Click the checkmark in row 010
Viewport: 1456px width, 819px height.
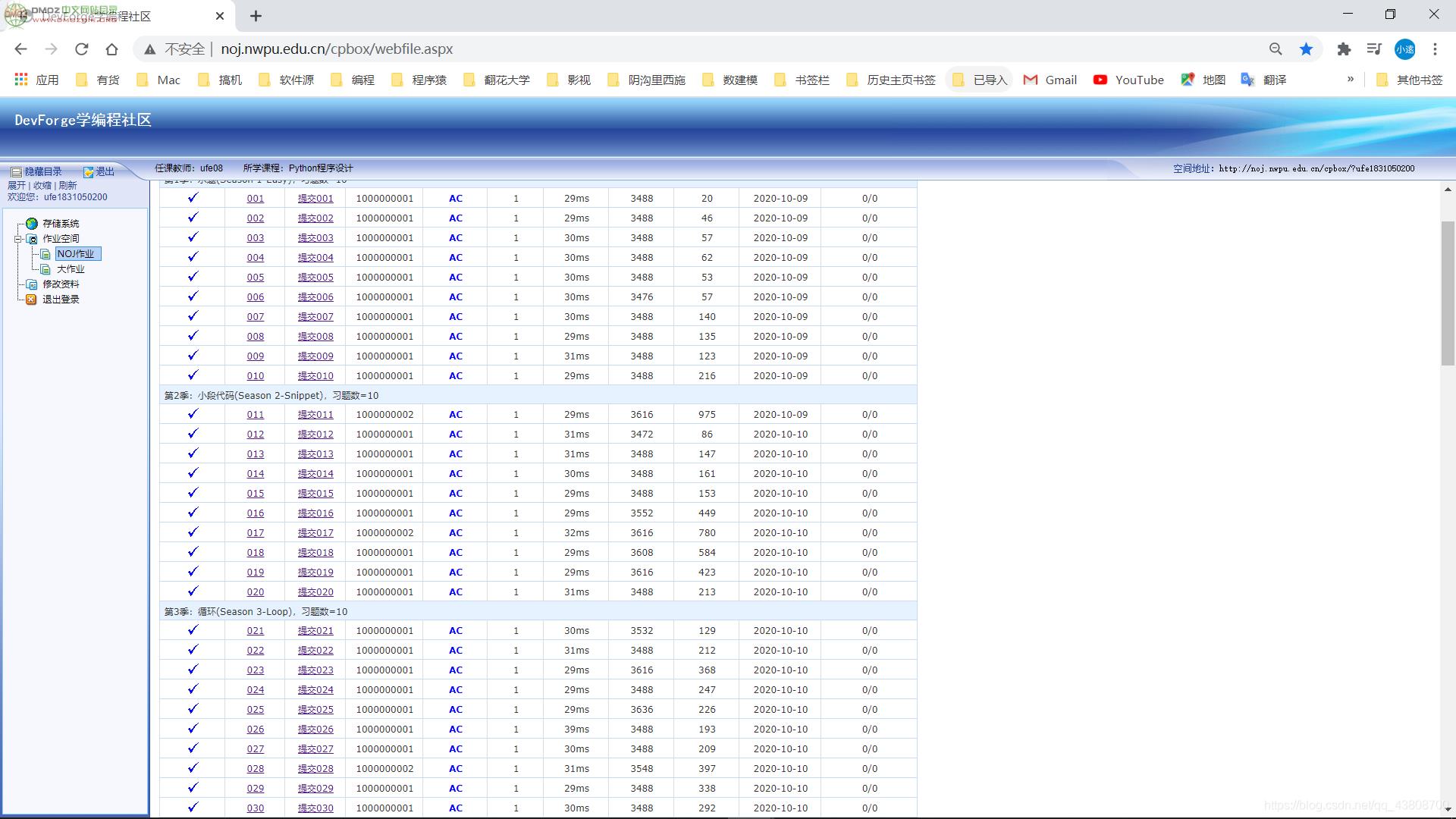(x=193, y=375)
